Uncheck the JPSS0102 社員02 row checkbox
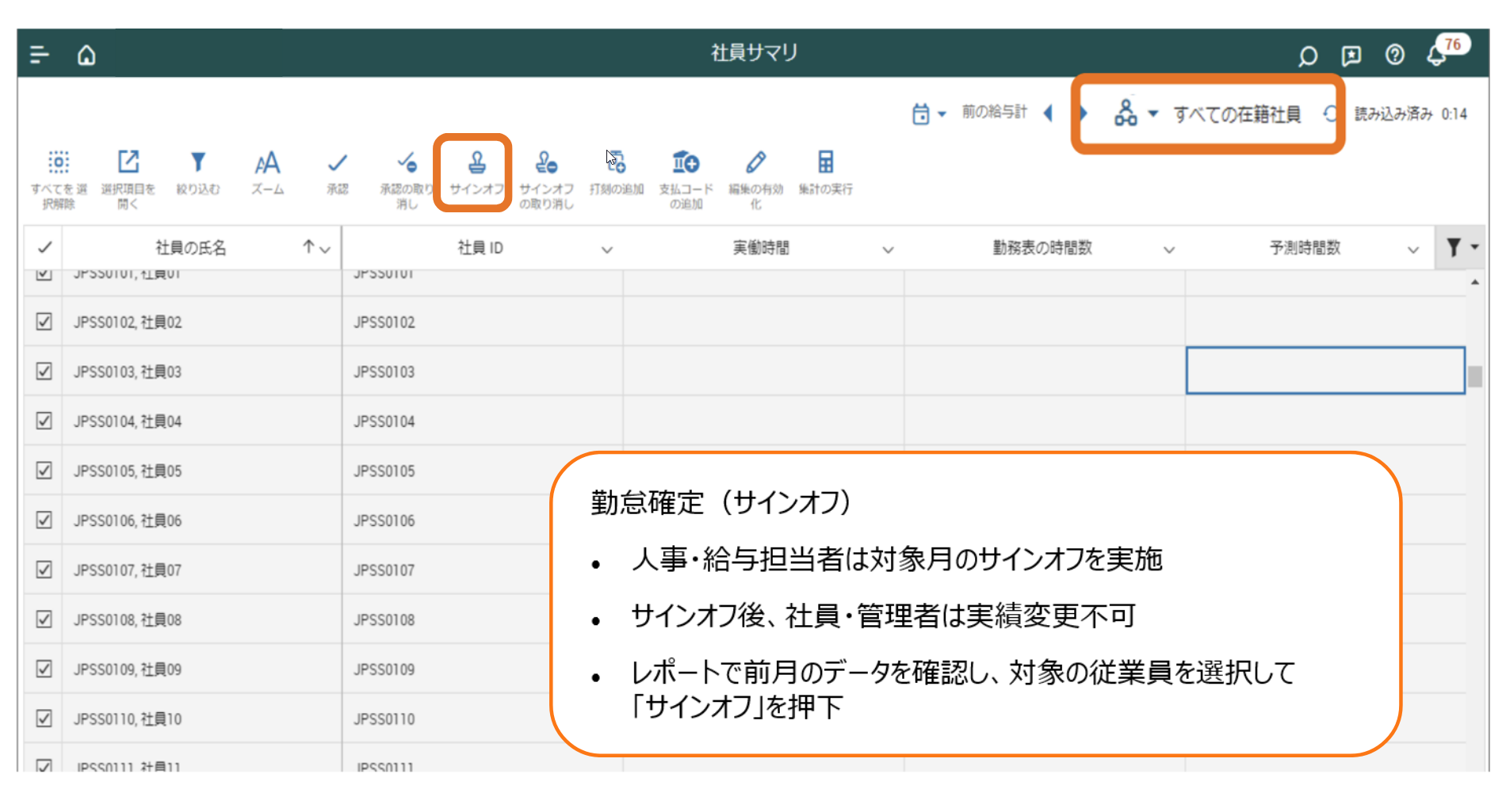The image size is (1506, 812). (x=44, y=322)
